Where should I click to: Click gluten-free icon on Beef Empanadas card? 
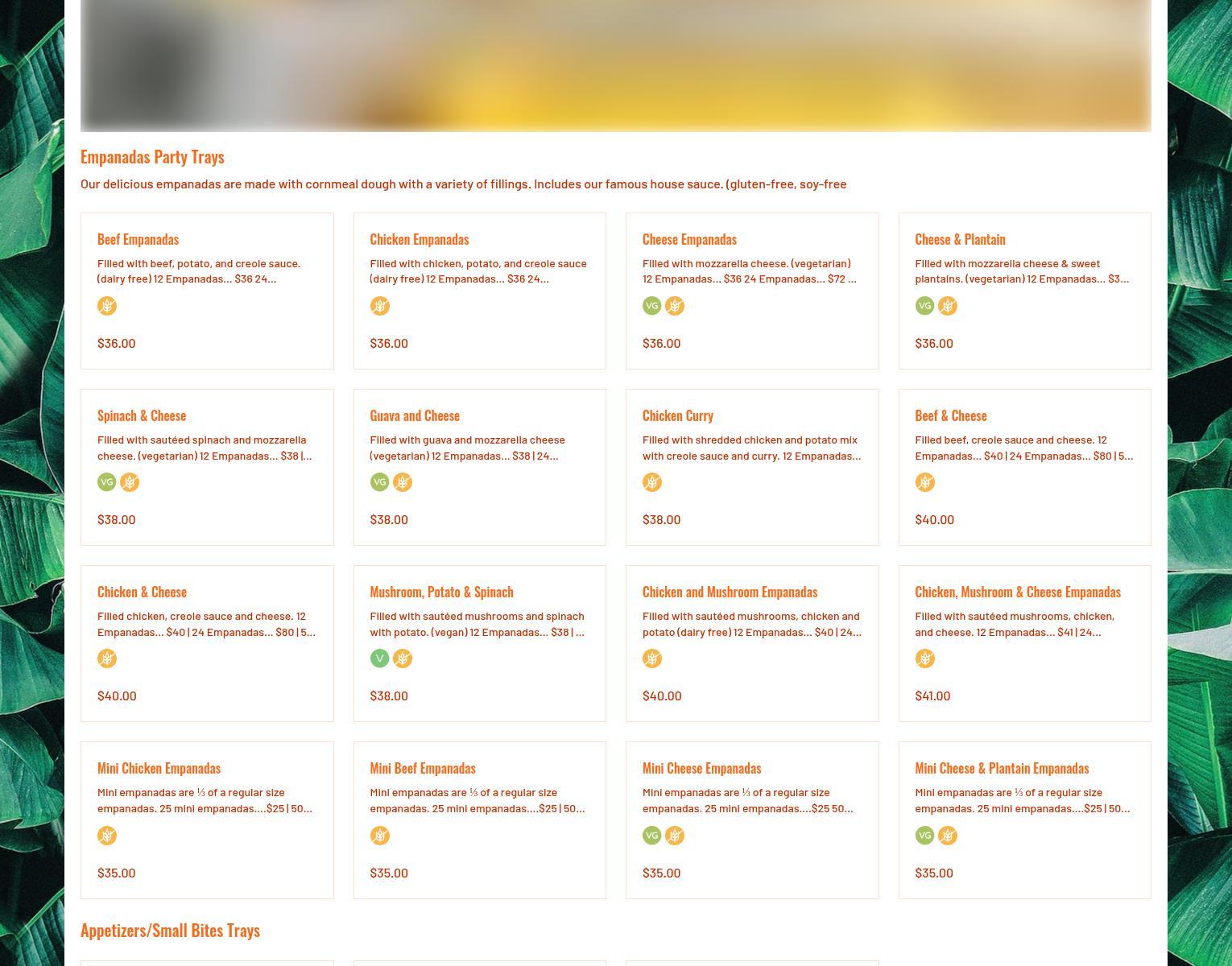coord(107,306)
